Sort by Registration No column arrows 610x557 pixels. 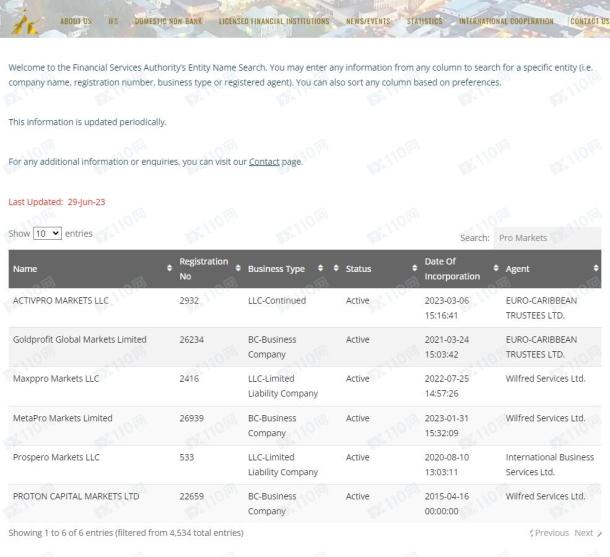238,268
